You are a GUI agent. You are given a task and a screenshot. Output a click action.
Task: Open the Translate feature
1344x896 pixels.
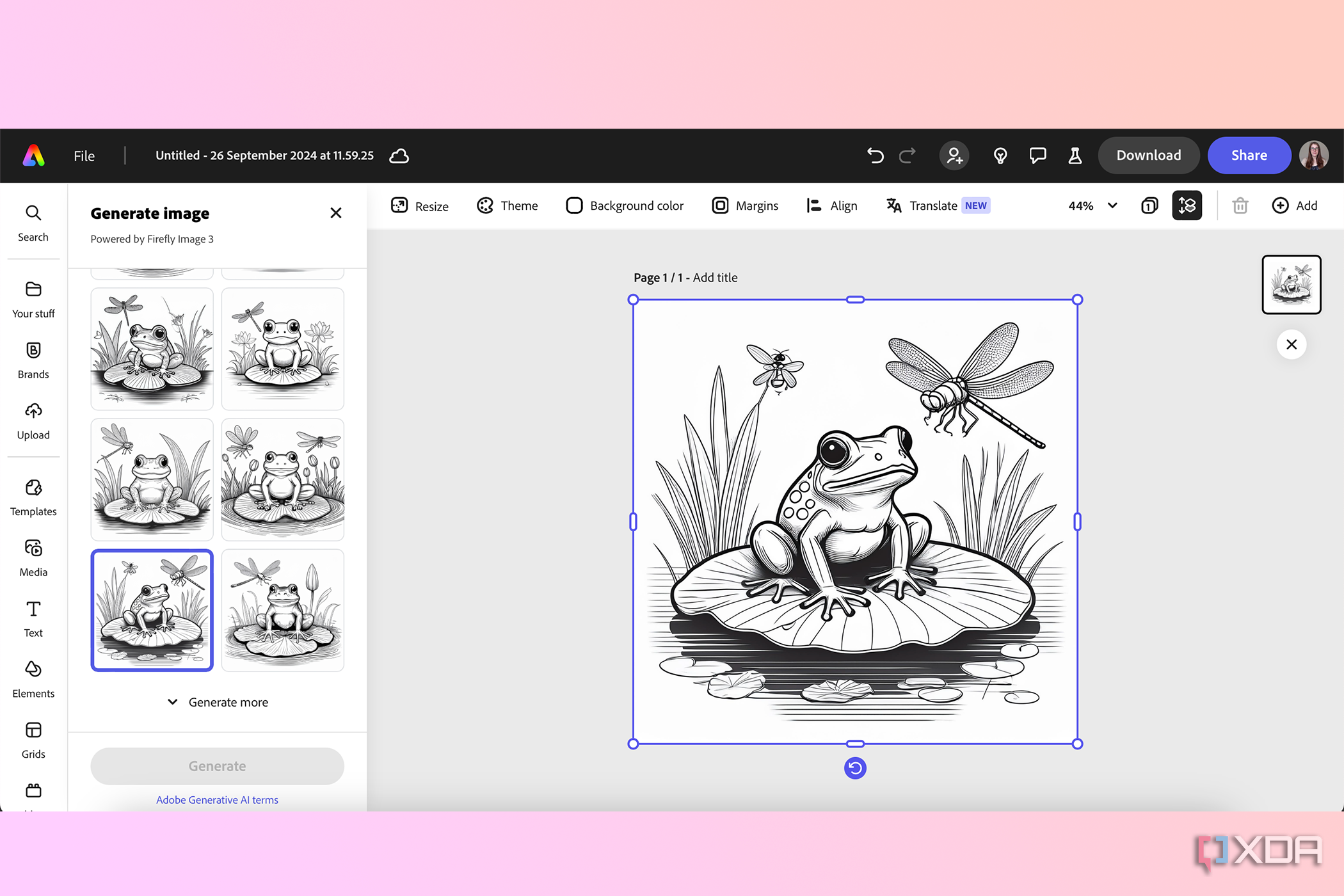(x=938, y=205)
